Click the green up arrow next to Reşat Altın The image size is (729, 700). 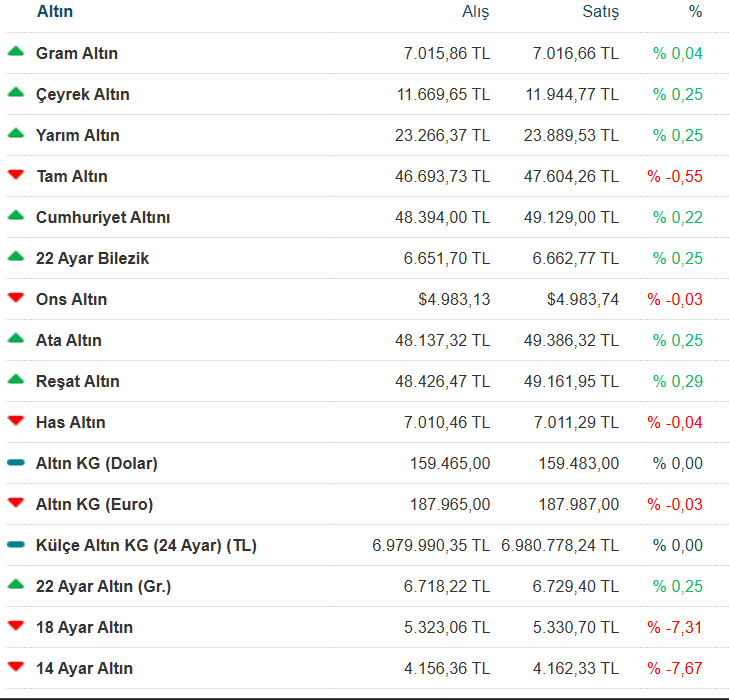pyautogui.click(x=15, y=380)
